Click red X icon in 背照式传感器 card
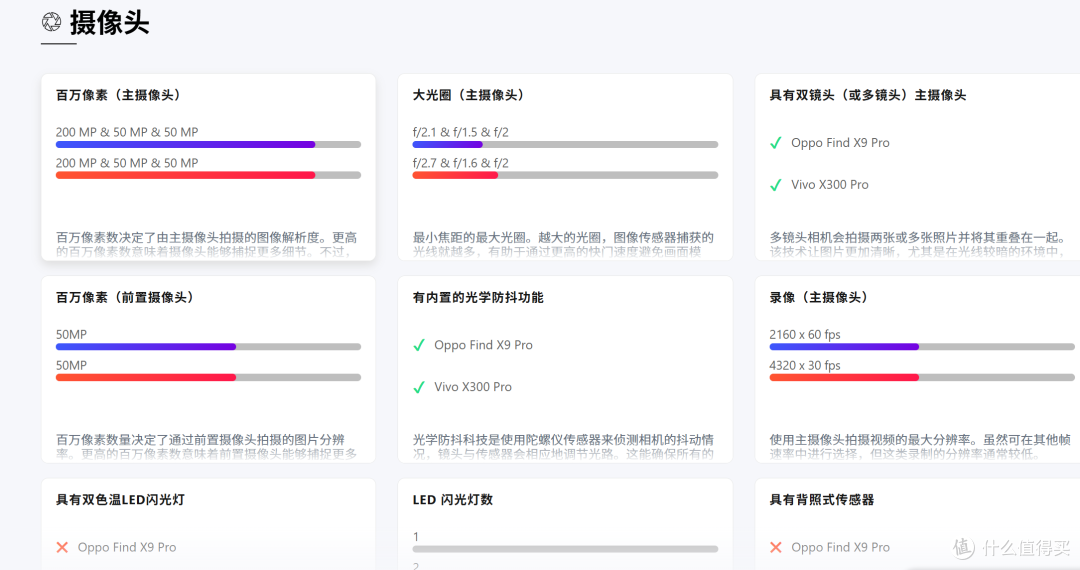The width and height of the screenshot is (1080, 570). pyautogui.click(x=775, y=547)
